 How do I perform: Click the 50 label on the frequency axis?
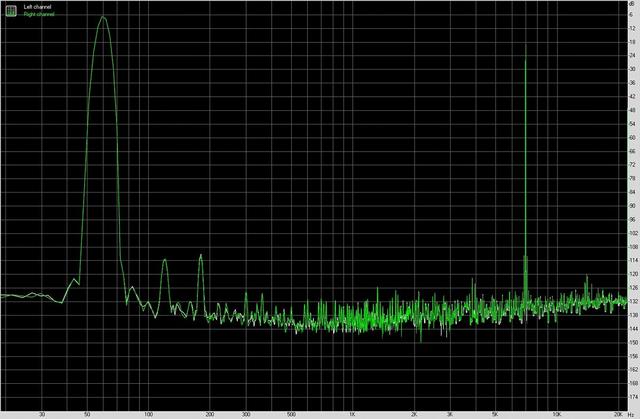[87, 415]
